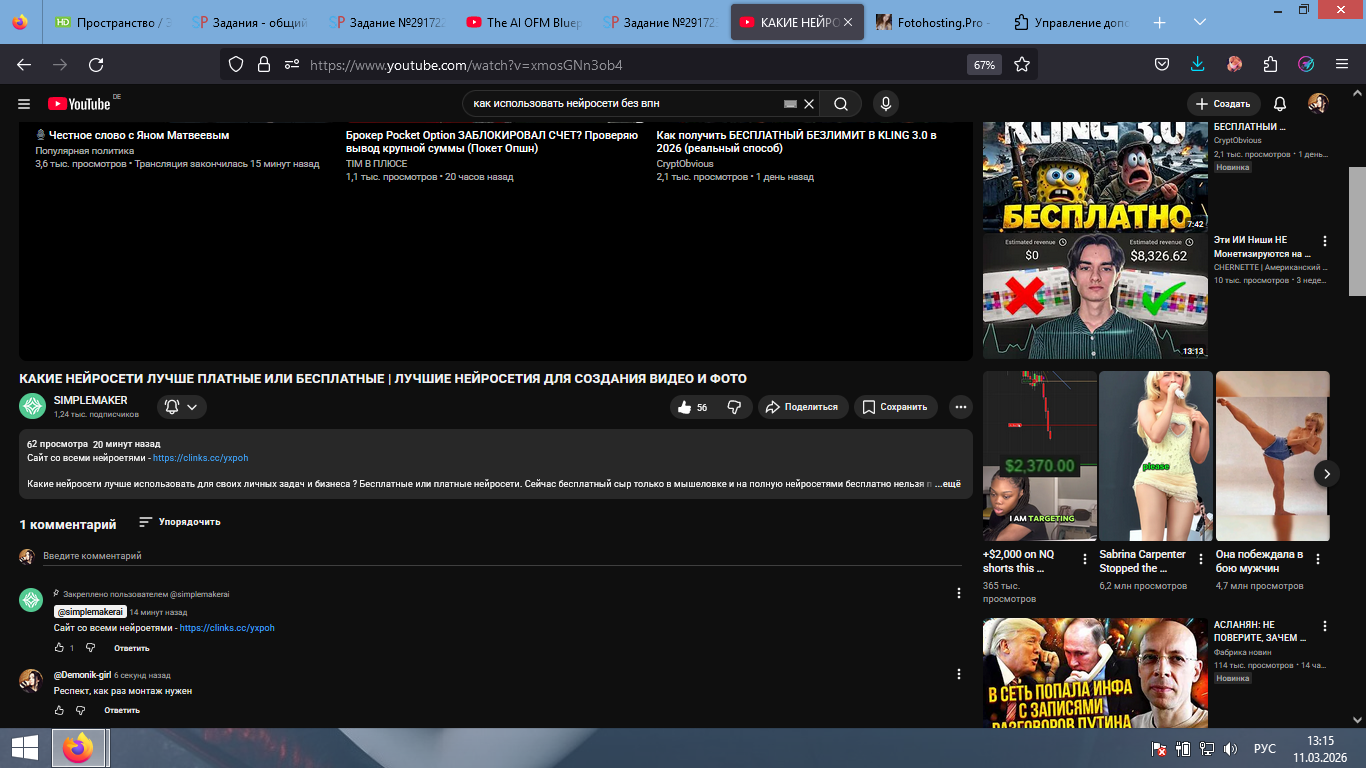Image resolution: width=1366 pixels, height=768 pixels.
Task: Bookmark this page with the star
Action: pyautogui.click(x=1022, y=64)
